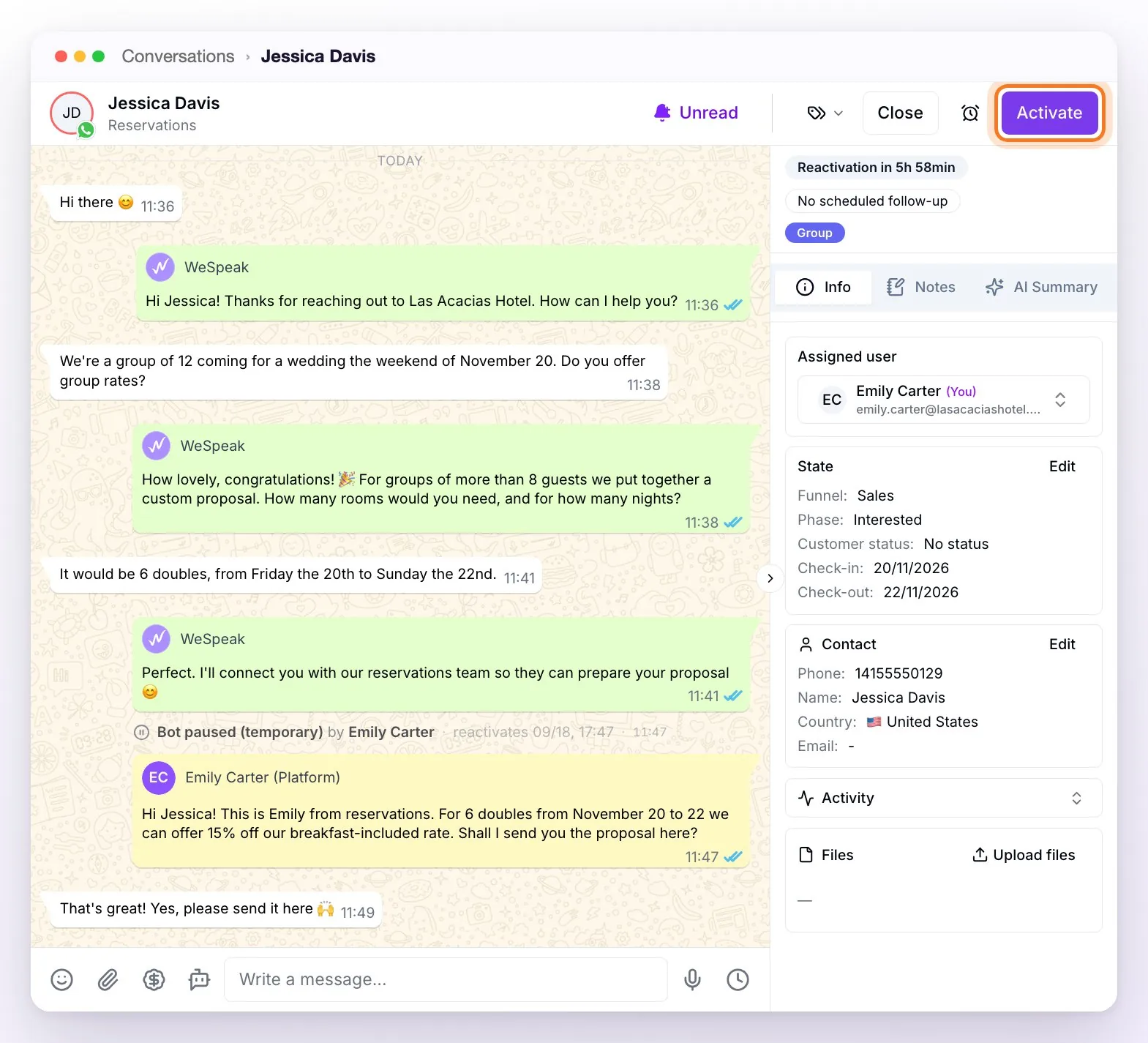Click Upload files
The height and width of the screenshot is (1043, 1148).
click(x=1024, y=855)
